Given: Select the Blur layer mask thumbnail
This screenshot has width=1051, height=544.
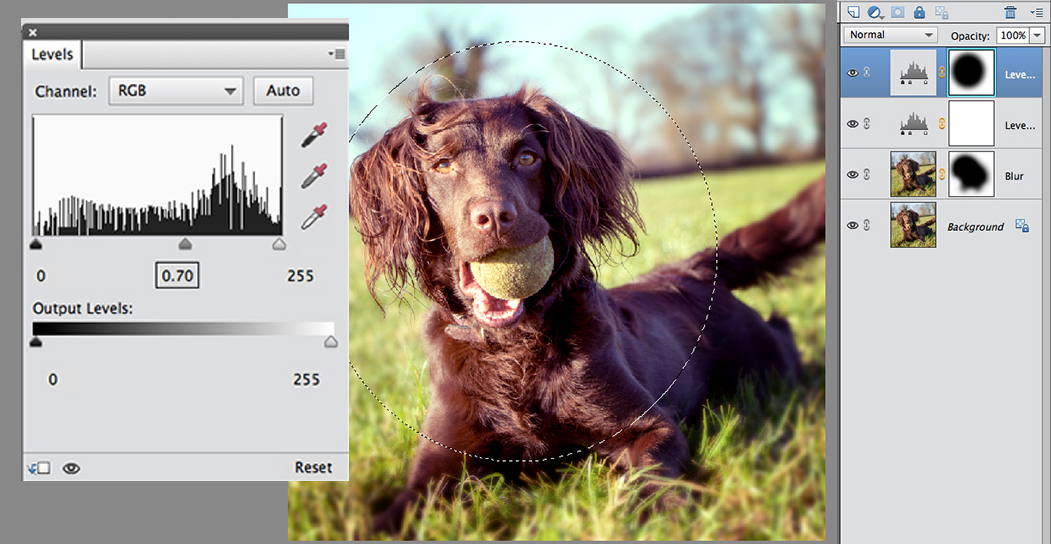Looking at the screenshot, I should 971,174.
